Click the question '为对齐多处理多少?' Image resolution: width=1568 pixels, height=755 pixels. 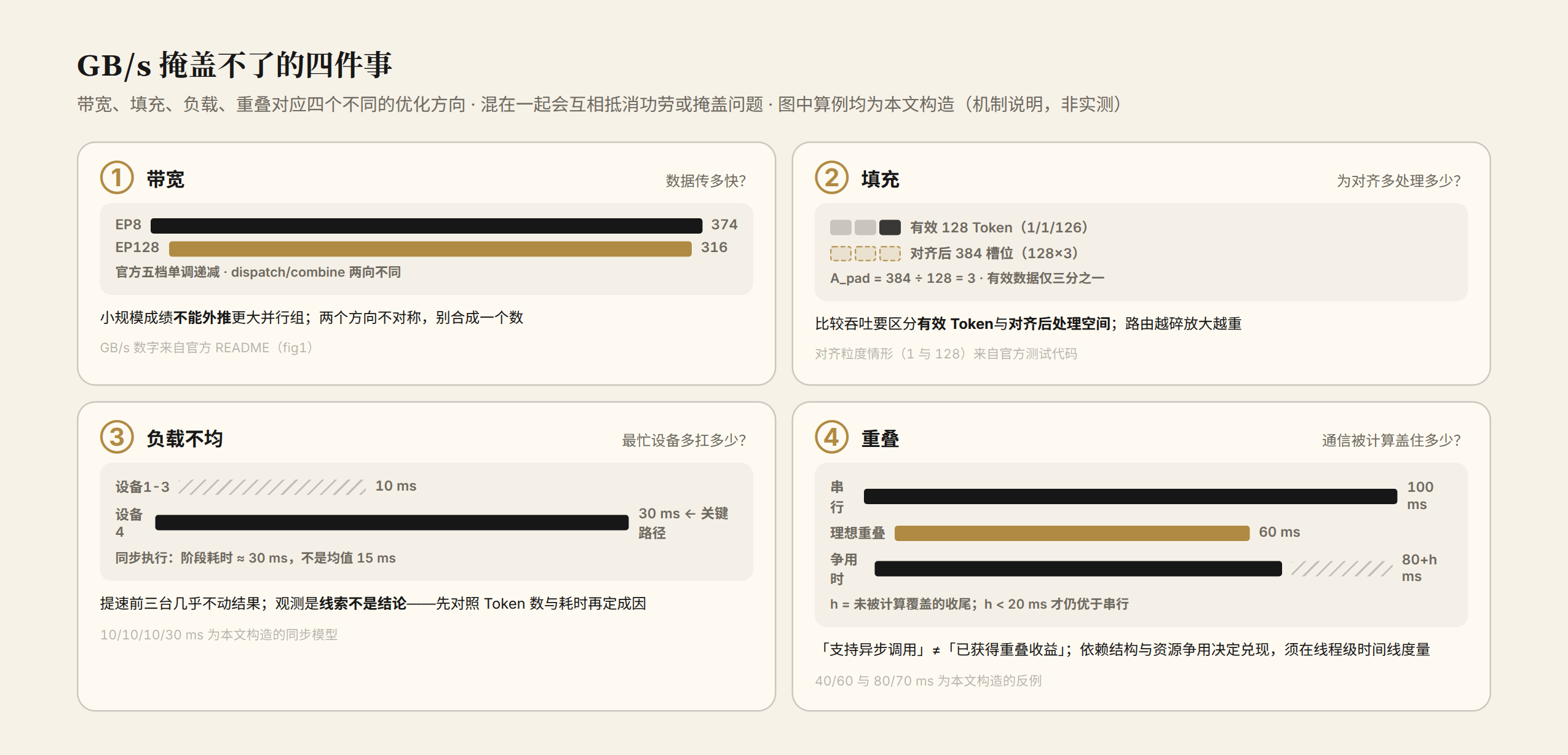(1398, 181)
